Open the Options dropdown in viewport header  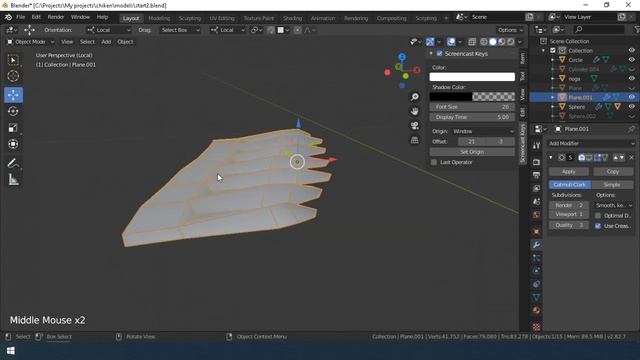tap(510, 30)
